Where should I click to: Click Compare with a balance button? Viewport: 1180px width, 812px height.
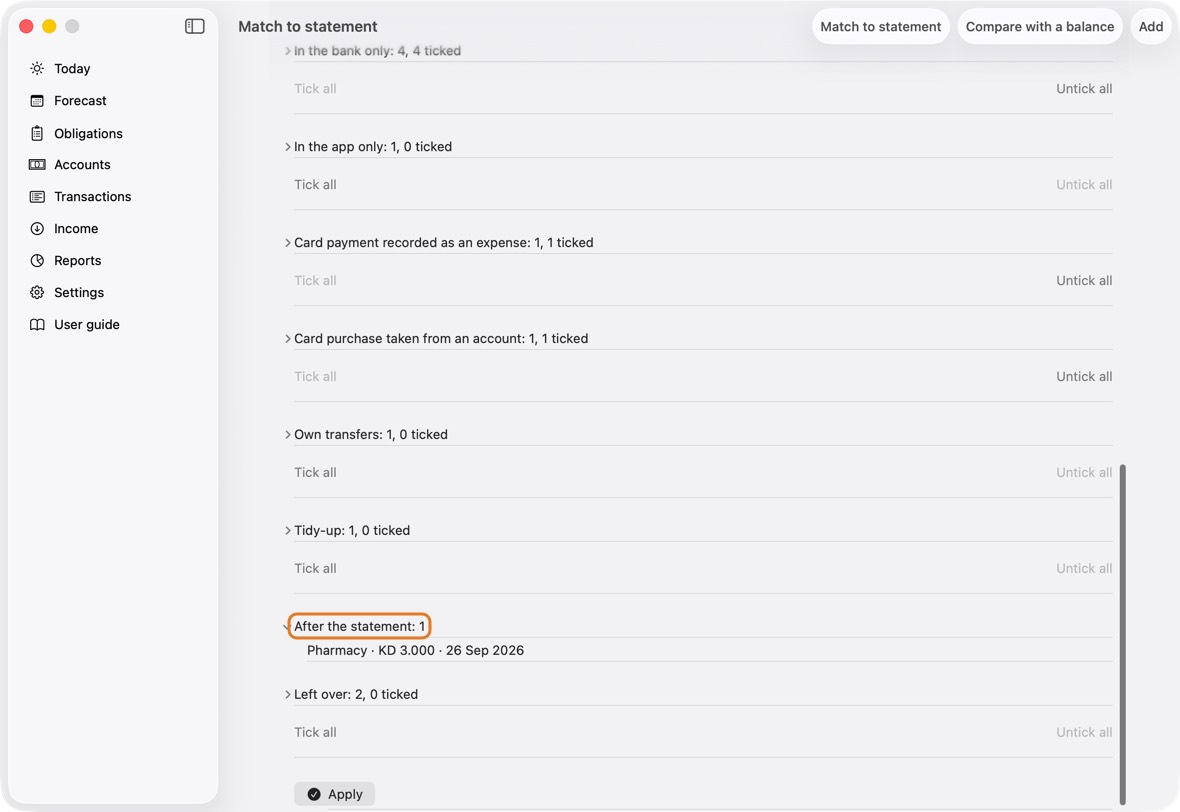[x=1040, y=26]
